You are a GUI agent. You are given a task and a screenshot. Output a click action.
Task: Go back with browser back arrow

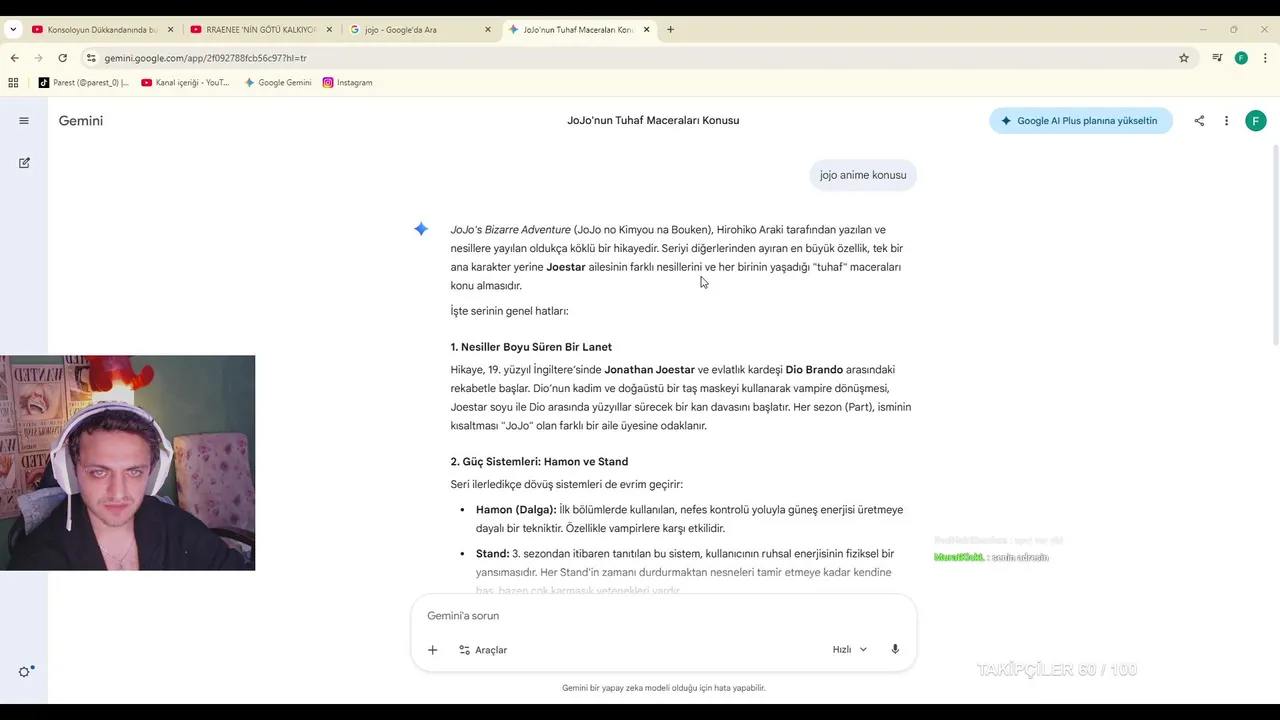tap(14, 58)
